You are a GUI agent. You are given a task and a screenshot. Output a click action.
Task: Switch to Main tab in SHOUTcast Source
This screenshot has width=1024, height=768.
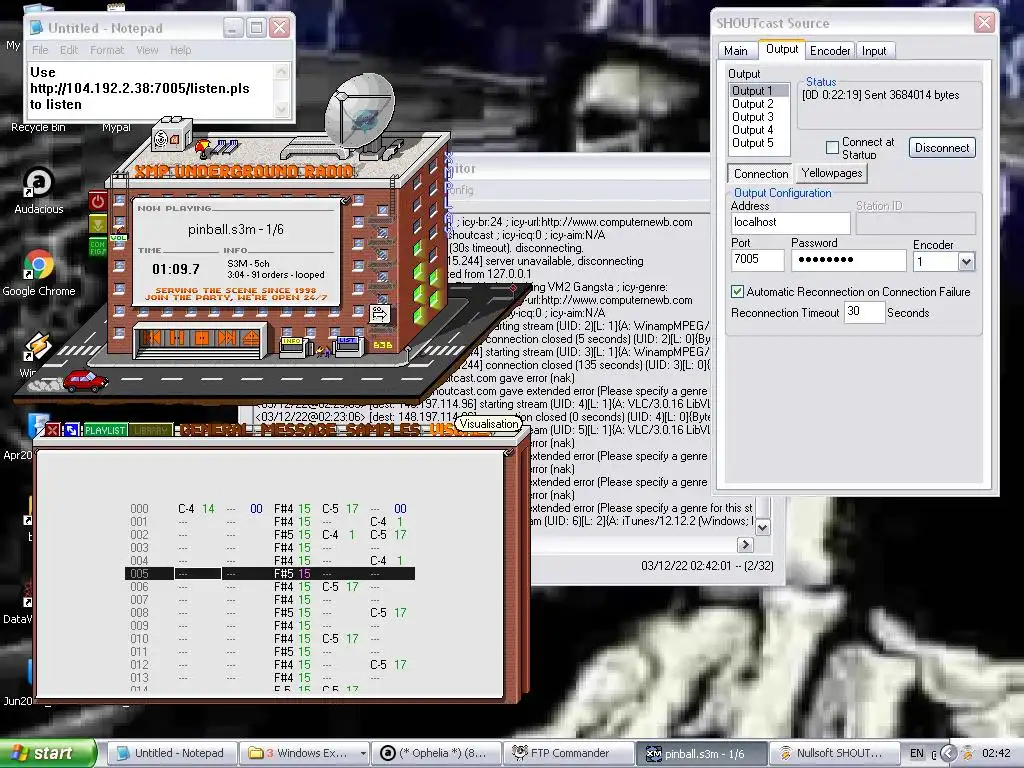pyautogui.click(x=735, y=50)
